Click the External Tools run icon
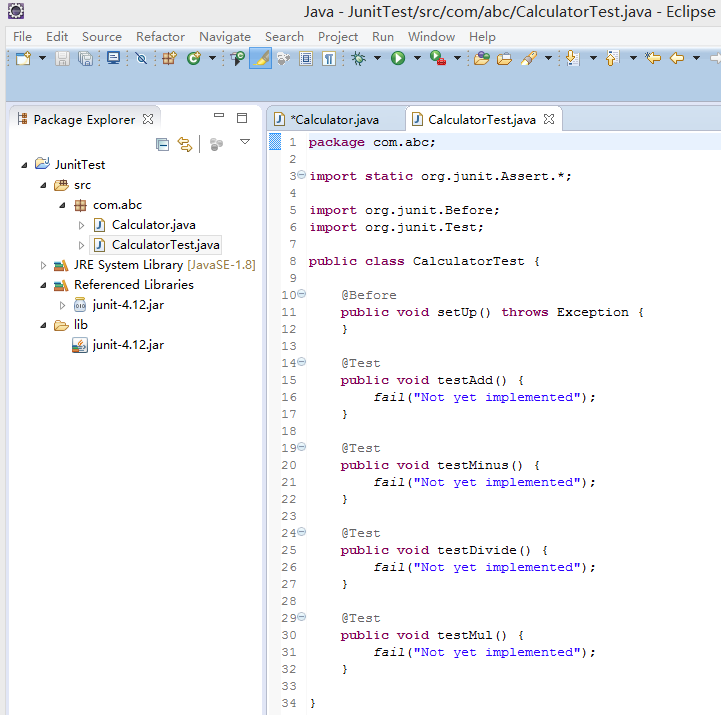The image size is (721, 715). [438, 58]
